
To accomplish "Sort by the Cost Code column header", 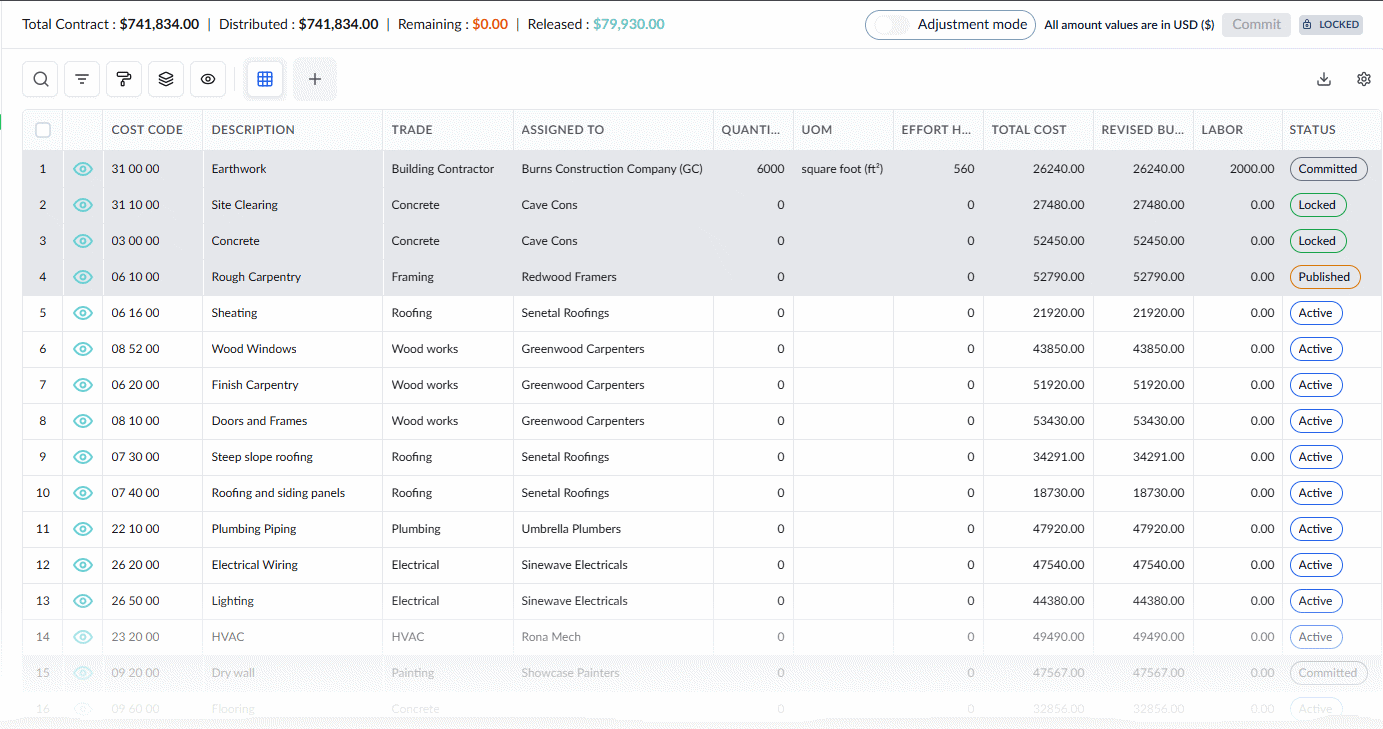I will pos(147,129).
